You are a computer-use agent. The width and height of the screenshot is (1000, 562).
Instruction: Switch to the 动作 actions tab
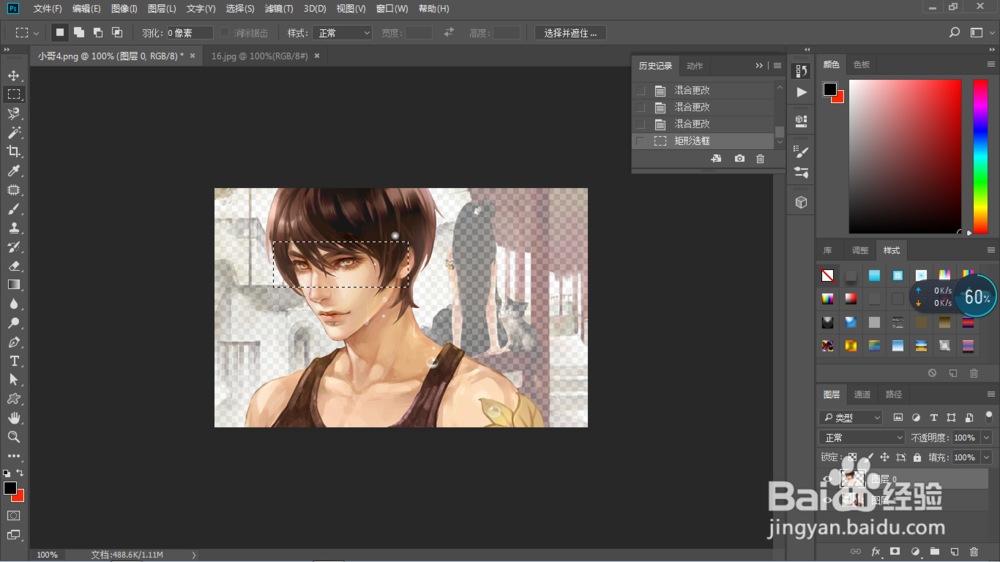[695, 66]
